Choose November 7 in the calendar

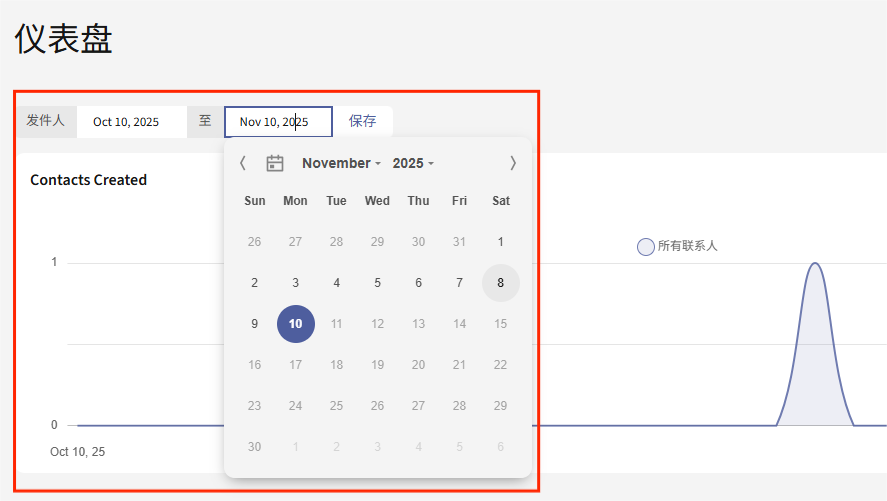coord(460,283)
